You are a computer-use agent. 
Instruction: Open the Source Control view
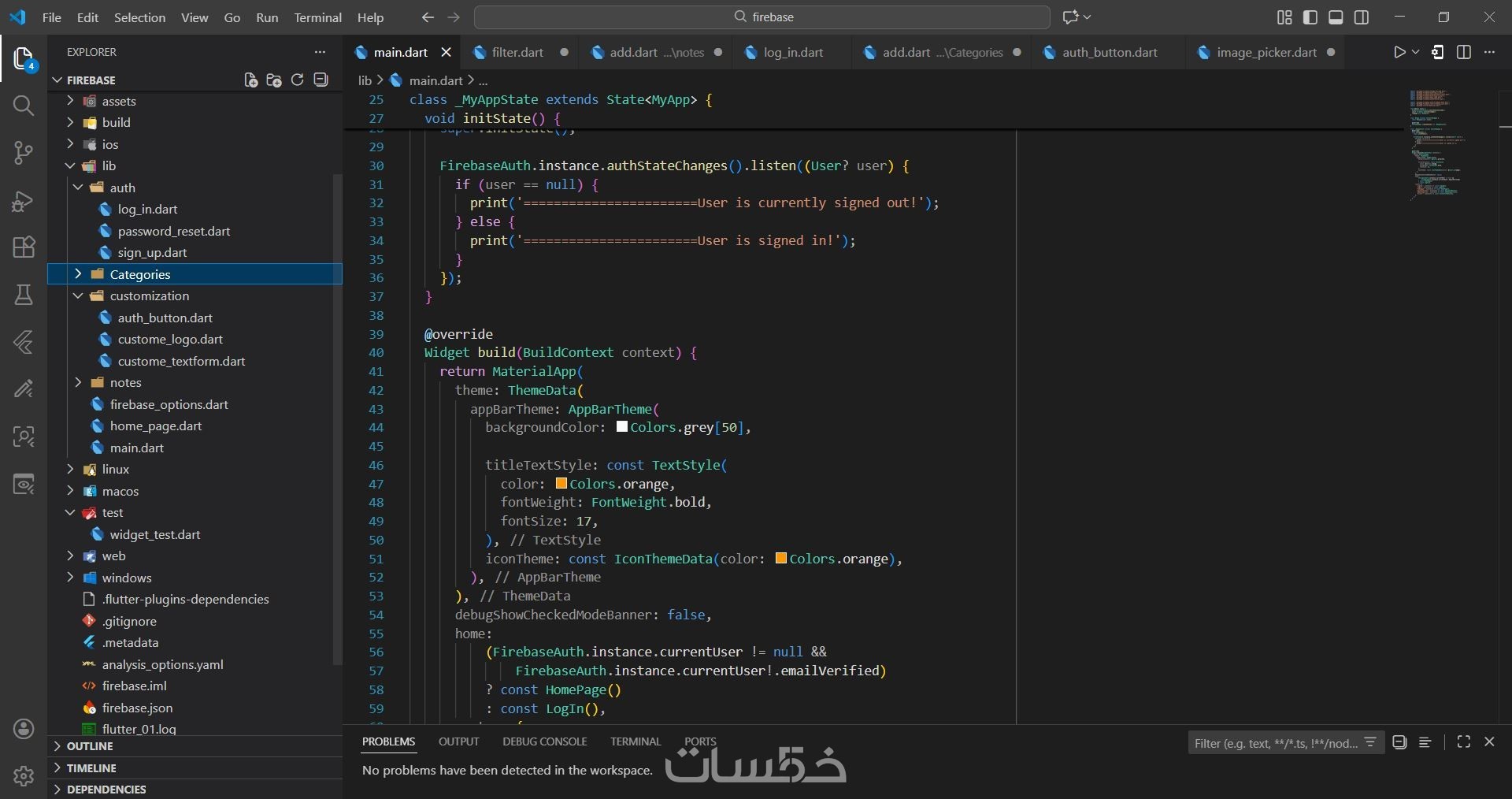(x=24, y=153)
